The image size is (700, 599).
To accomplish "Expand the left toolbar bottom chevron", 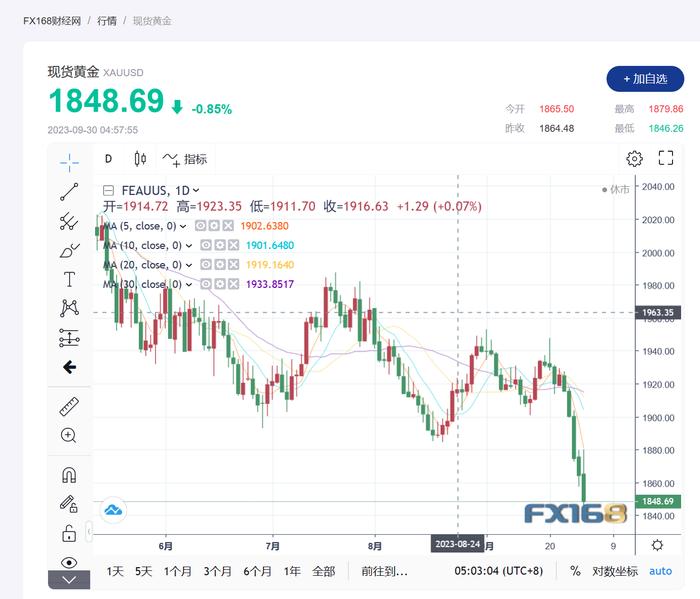I will 69,580.
